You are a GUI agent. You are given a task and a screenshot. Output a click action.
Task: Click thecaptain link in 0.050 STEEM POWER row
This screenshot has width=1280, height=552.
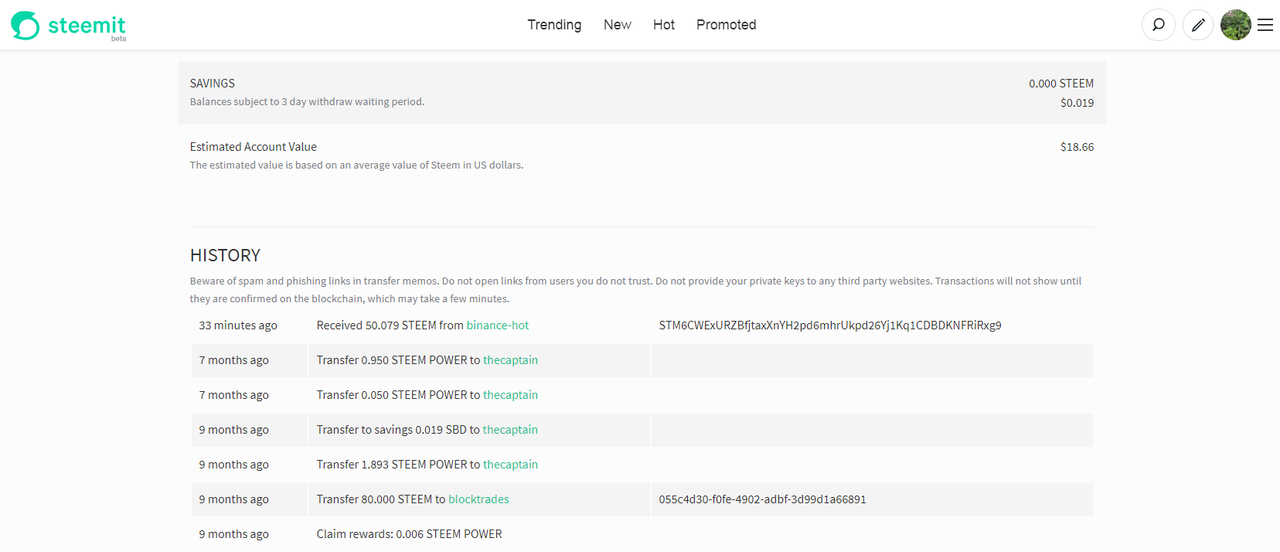coord(510,395)
